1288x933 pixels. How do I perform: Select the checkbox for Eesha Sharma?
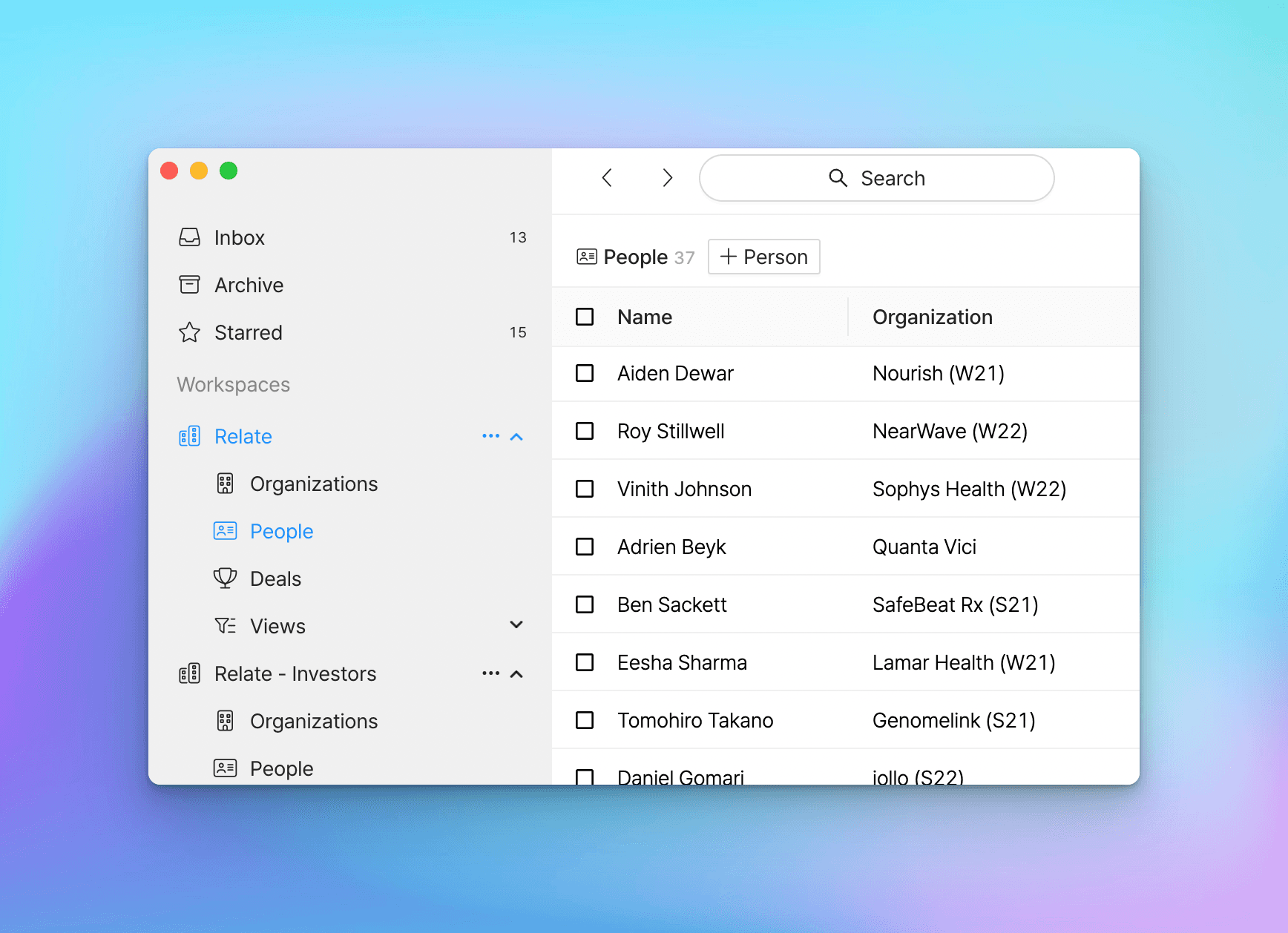[x=585, y=662]
